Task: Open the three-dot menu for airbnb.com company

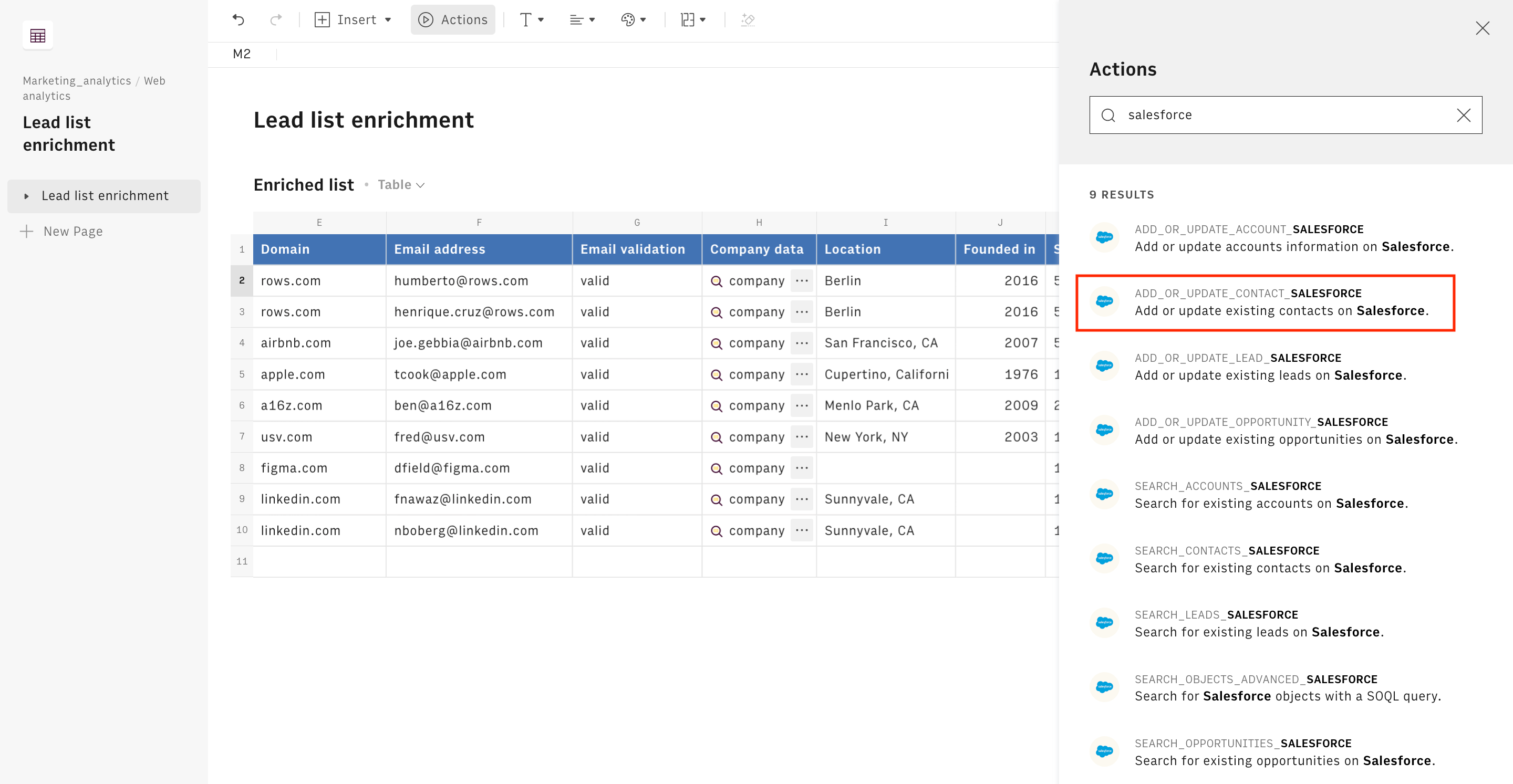Action: 801,343
